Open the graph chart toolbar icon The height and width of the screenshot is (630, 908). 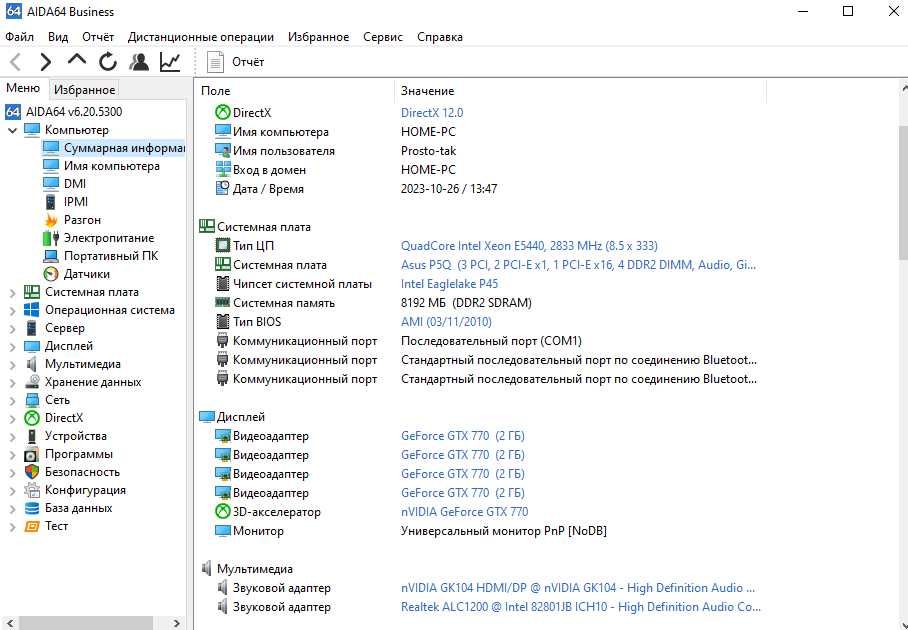[170, 61]
